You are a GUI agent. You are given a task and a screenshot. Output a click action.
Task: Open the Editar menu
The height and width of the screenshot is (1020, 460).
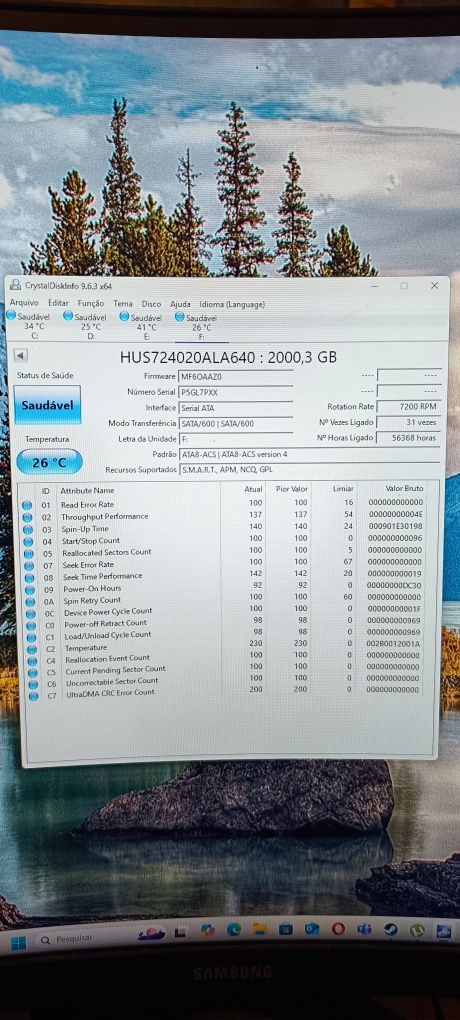(58, 303)
